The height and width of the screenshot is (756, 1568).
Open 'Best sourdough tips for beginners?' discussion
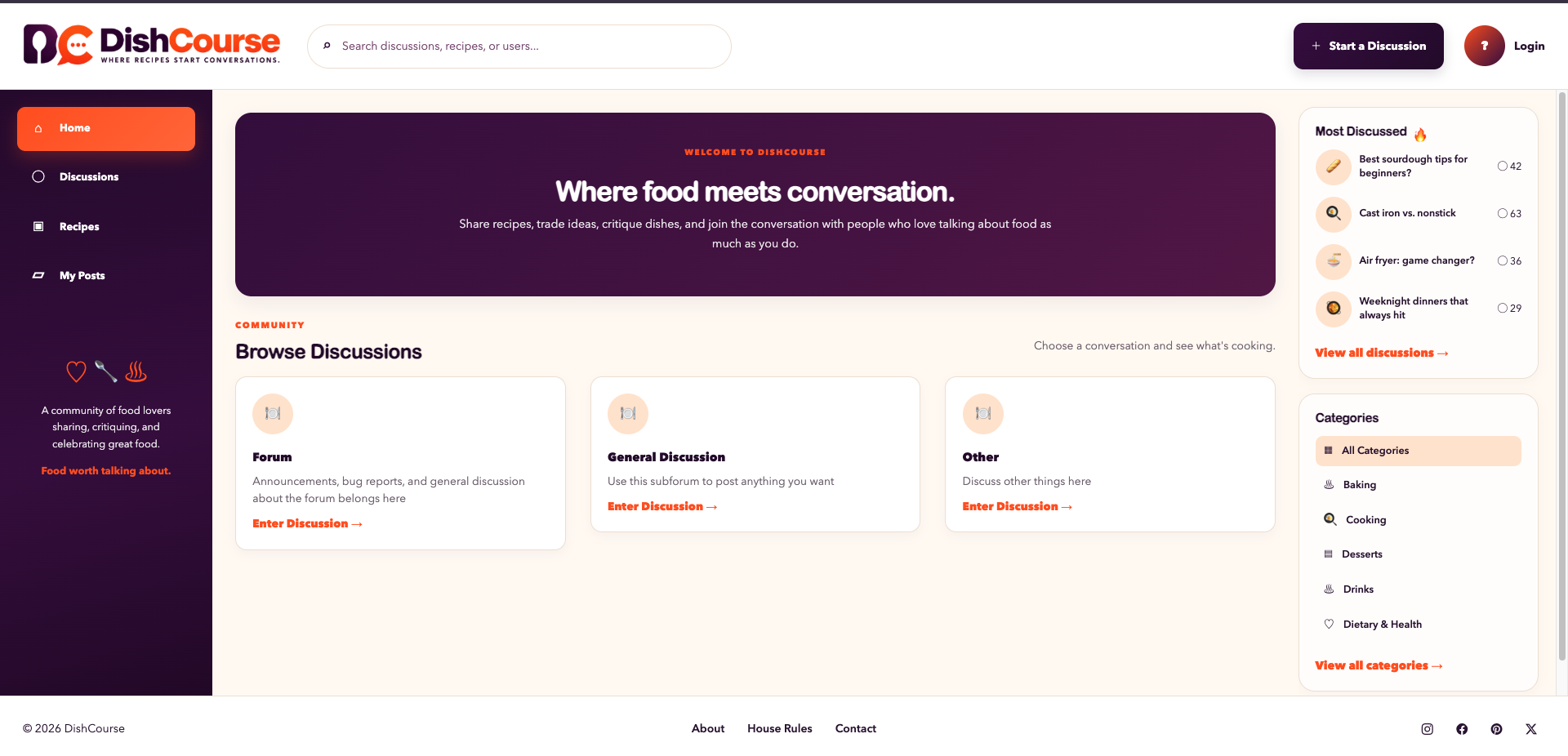pyautogui.click(x=1413, y=167)
